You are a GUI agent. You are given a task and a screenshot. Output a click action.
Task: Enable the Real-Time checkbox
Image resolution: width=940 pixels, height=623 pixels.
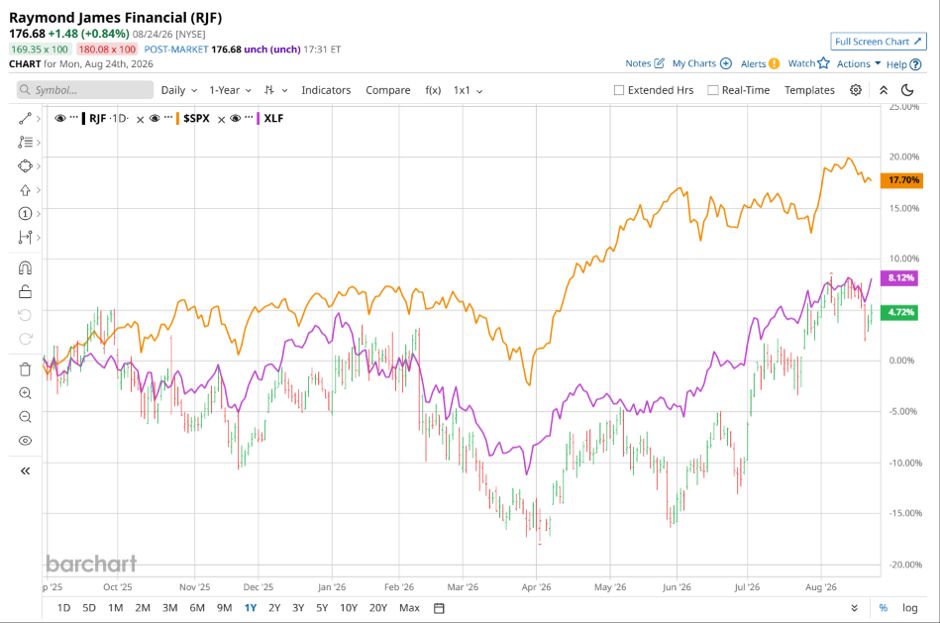(x=713, y=90)
